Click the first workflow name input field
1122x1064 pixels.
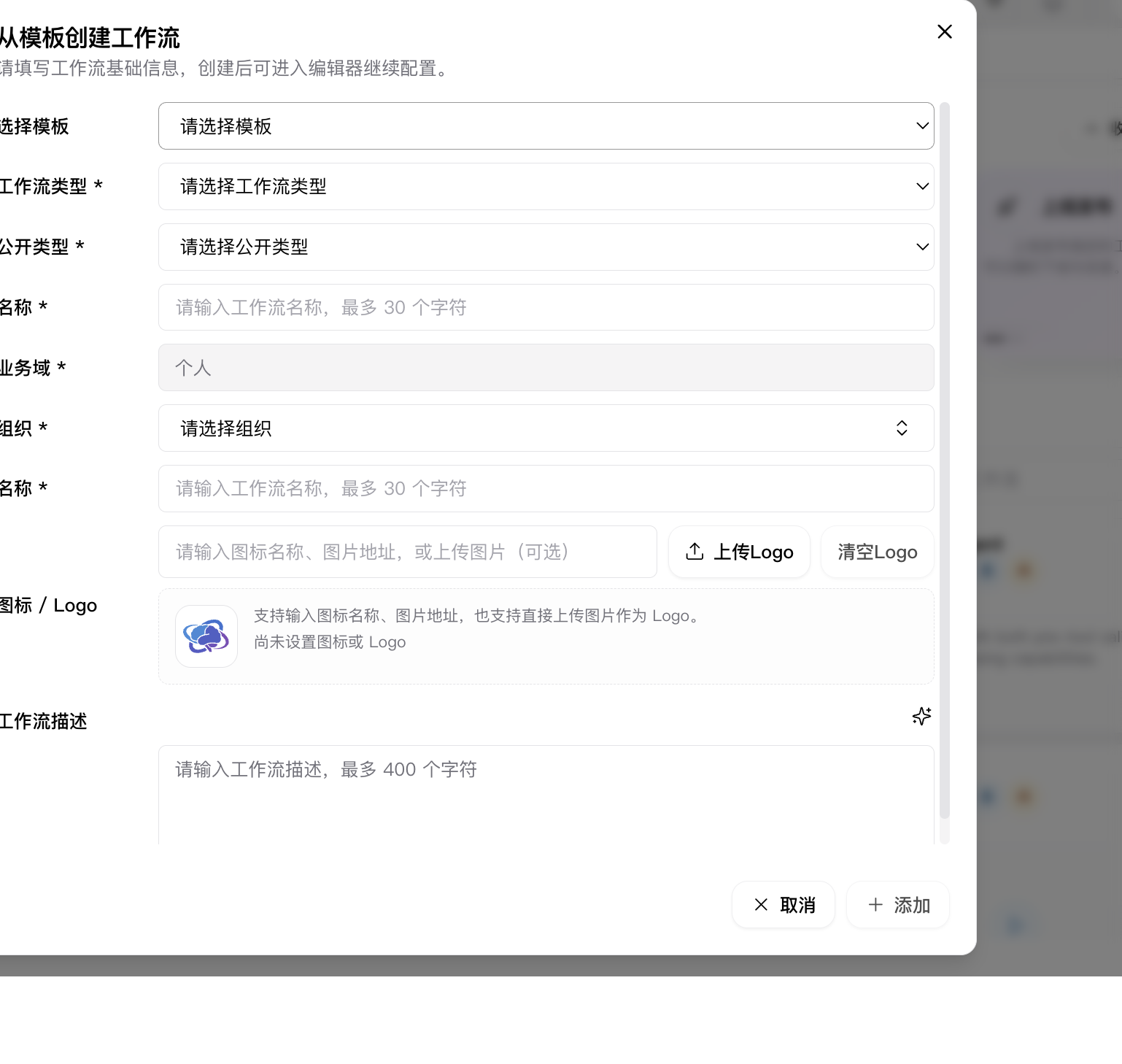click(x=546, y=307)
